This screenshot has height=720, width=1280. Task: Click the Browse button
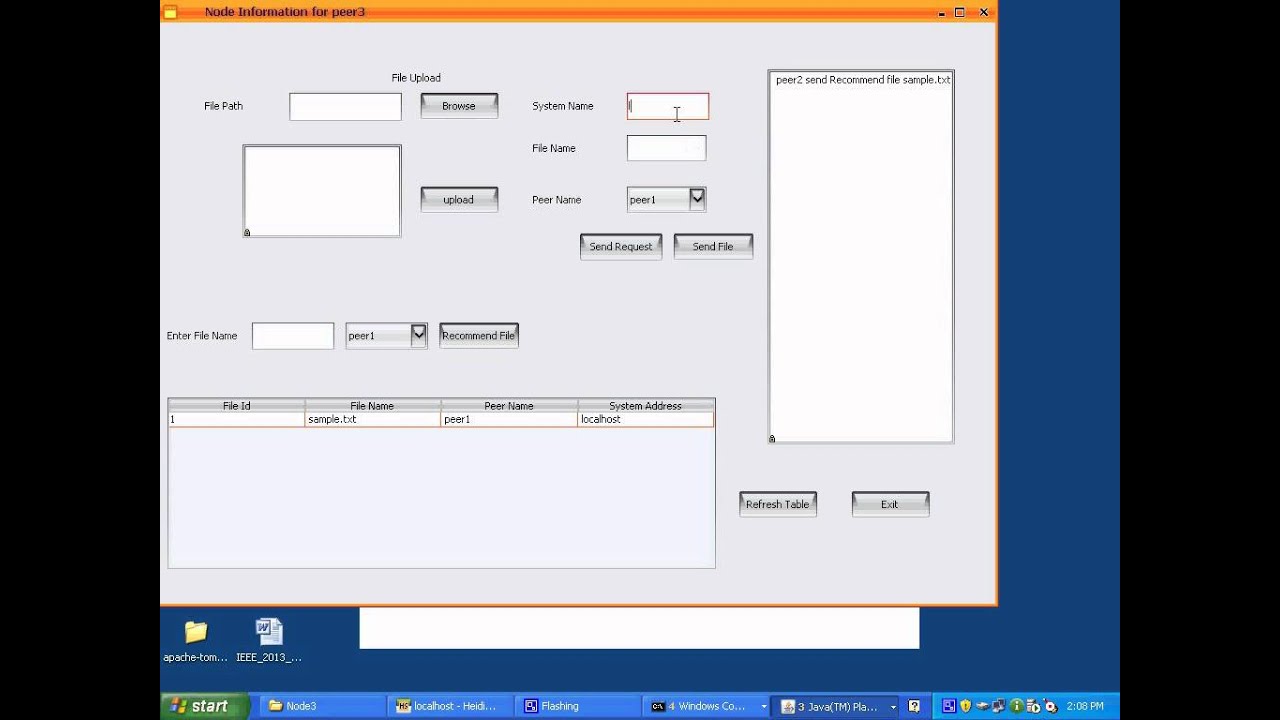pos(459,106)
